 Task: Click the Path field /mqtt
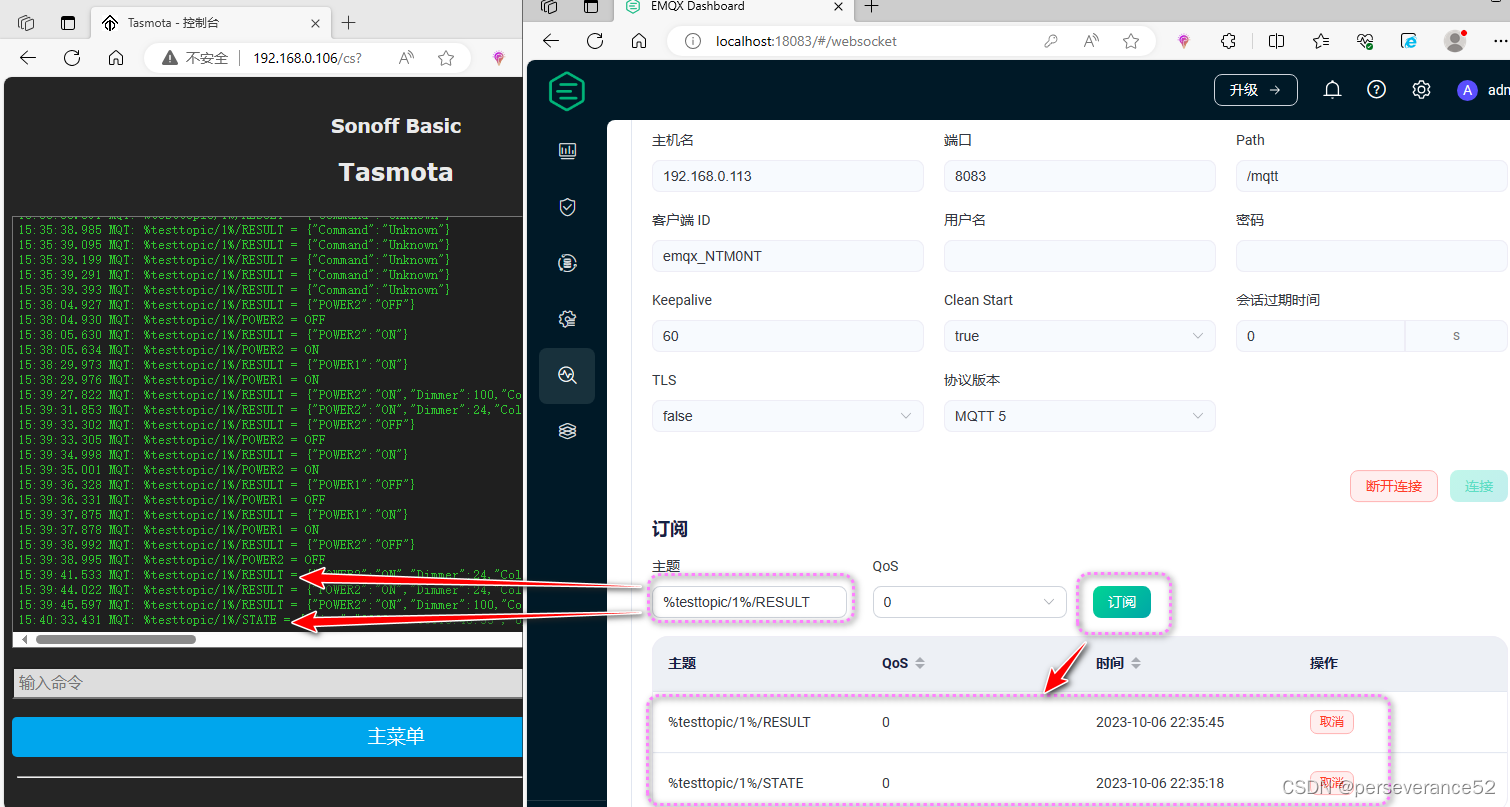pyautogui.click(x=1371, y=176)
